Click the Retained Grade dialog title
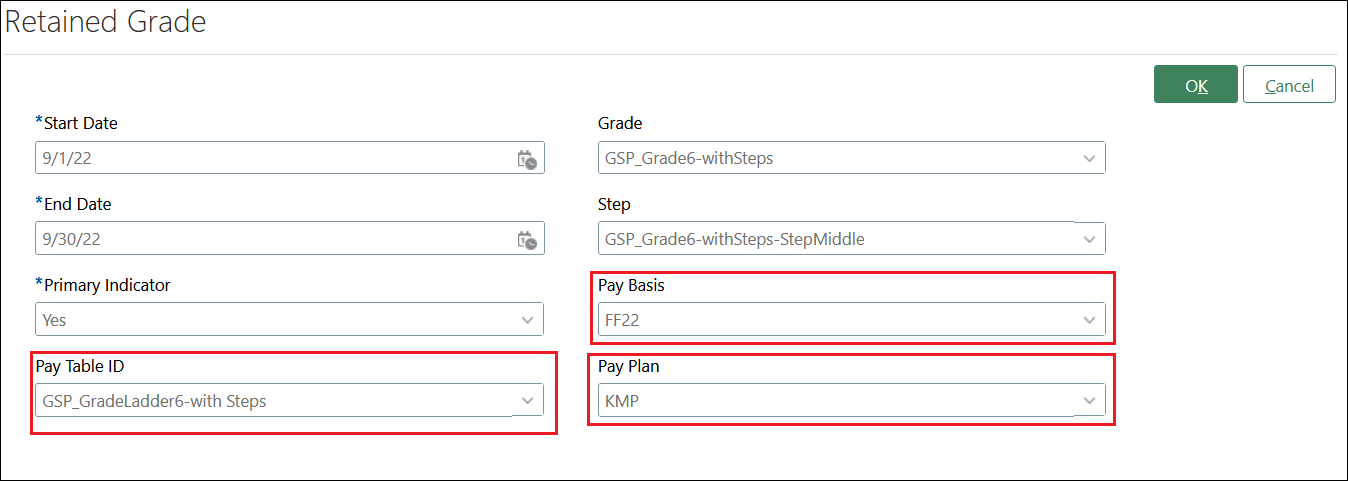The width and height of the screenshot is (1348, 481). [106, 22]
